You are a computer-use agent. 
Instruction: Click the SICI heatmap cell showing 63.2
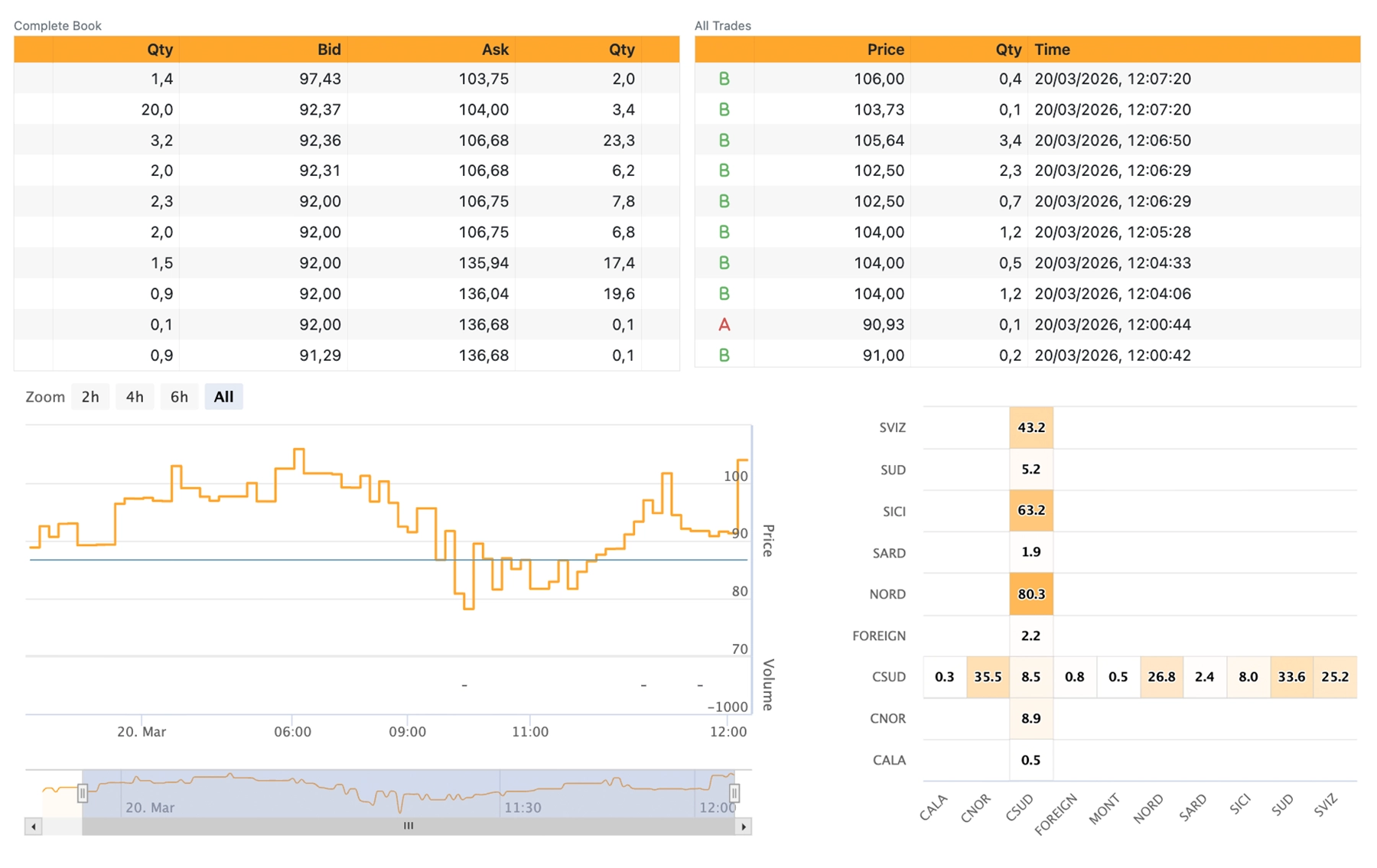click(1030, 511)
